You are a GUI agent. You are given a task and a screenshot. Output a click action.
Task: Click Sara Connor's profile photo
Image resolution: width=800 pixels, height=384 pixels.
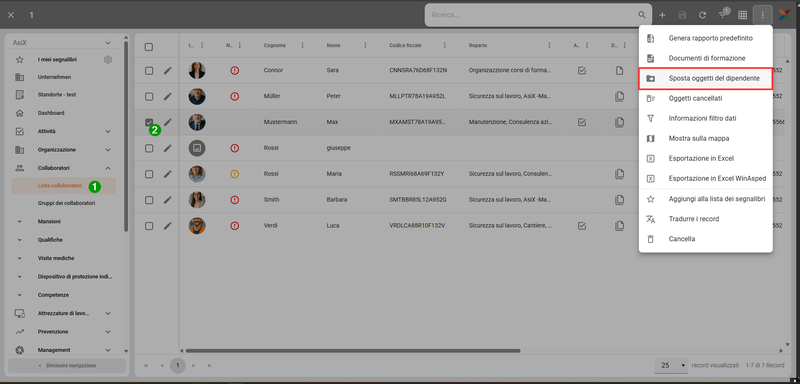pos(197,70)
